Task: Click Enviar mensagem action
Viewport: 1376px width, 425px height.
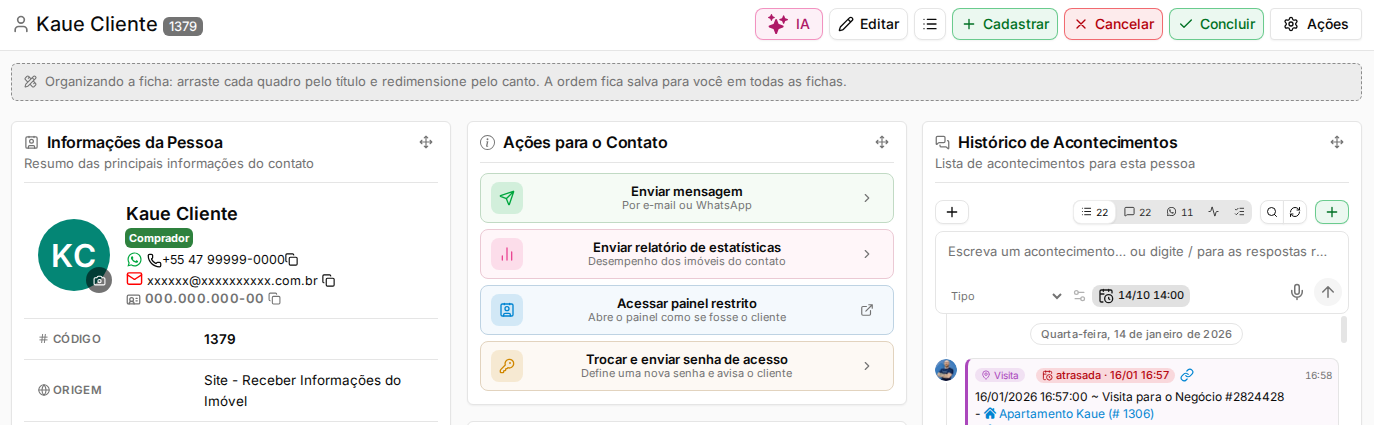Action: (687, 198)
